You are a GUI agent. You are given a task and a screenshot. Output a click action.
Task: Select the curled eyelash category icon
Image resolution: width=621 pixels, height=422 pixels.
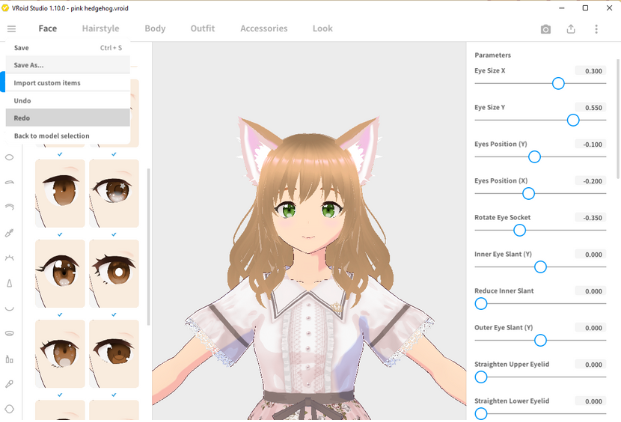(10, 206)
